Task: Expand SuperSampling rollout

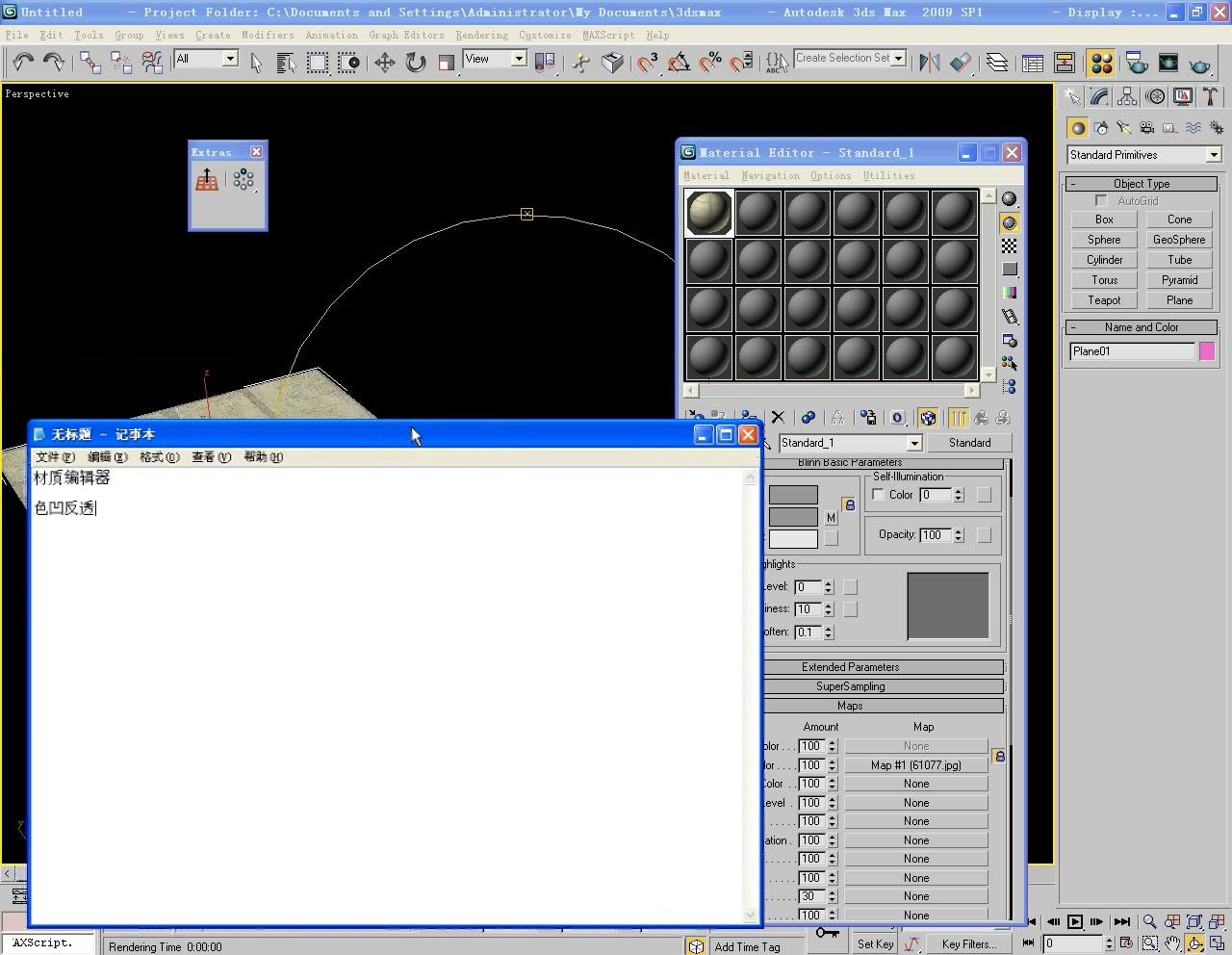Action: coord(851,686)
